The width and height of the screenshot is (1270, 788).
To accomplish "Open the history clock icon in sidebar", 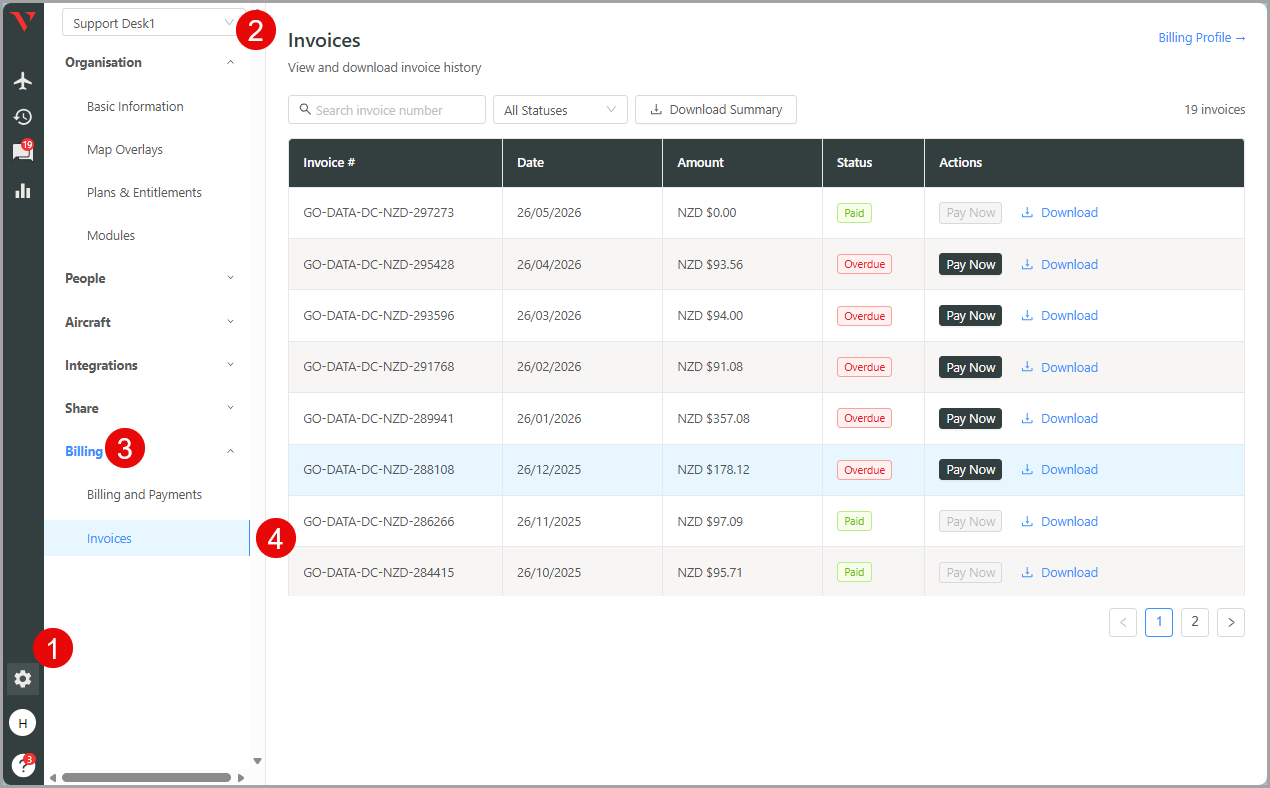I will pos(22,117).
